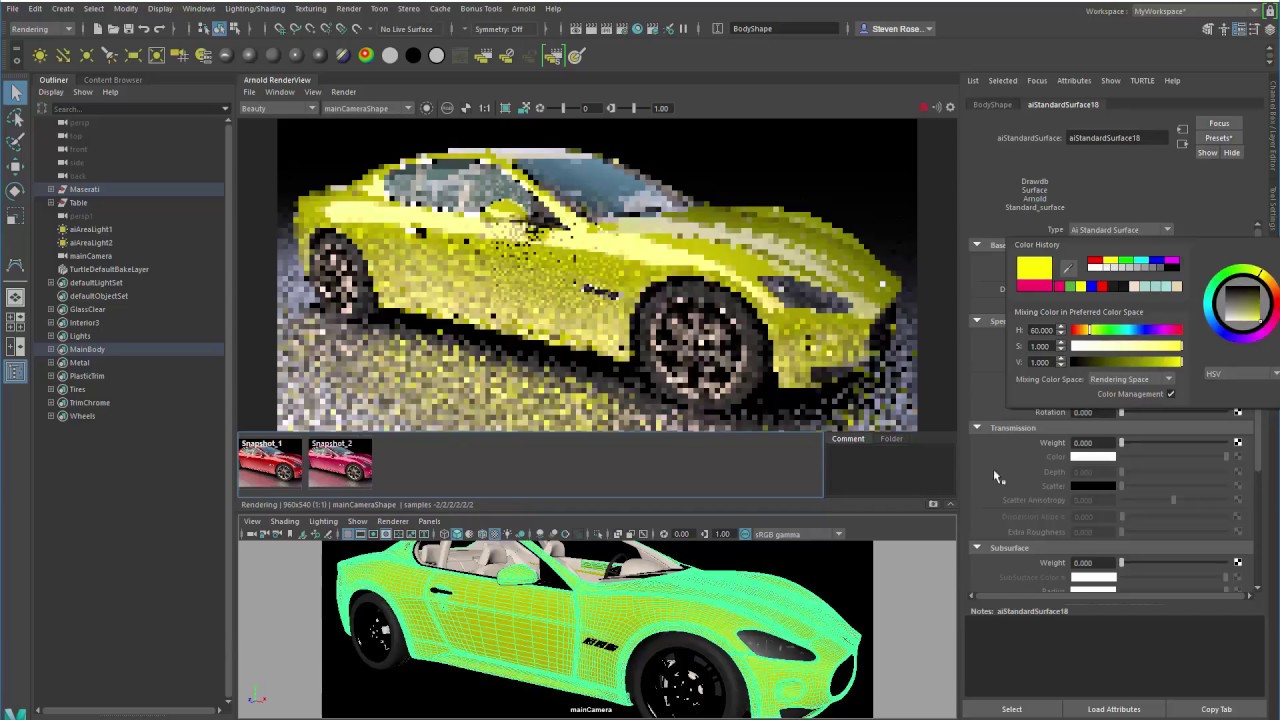Open the Snapshot_2 render thumbnail
Image resolution: width=1280 pixels, height=720 pixels.
tap(340, 462)
